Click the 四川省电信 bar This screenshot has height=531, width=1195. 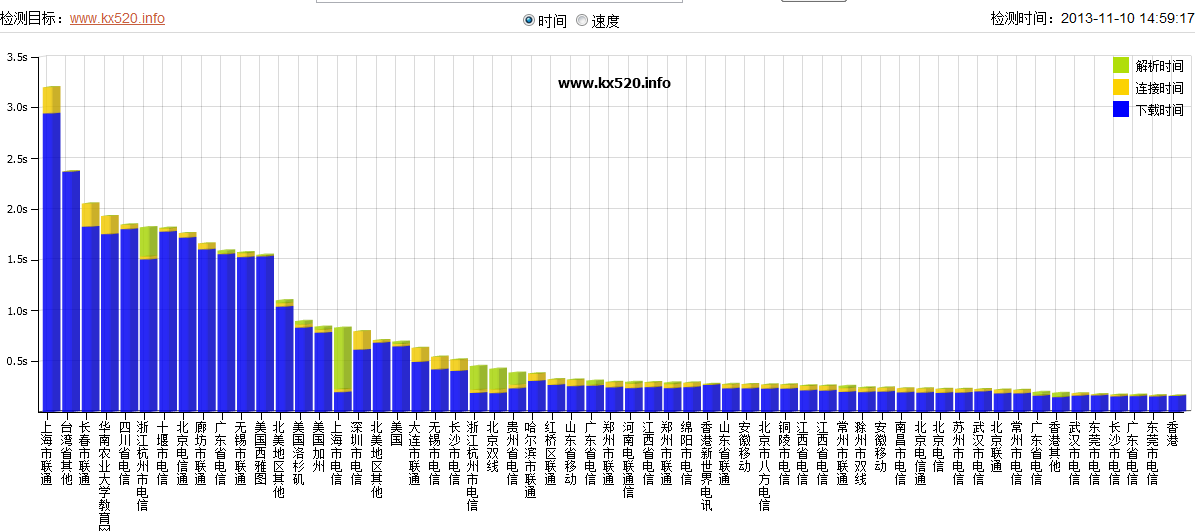click(x=129, y=319)
